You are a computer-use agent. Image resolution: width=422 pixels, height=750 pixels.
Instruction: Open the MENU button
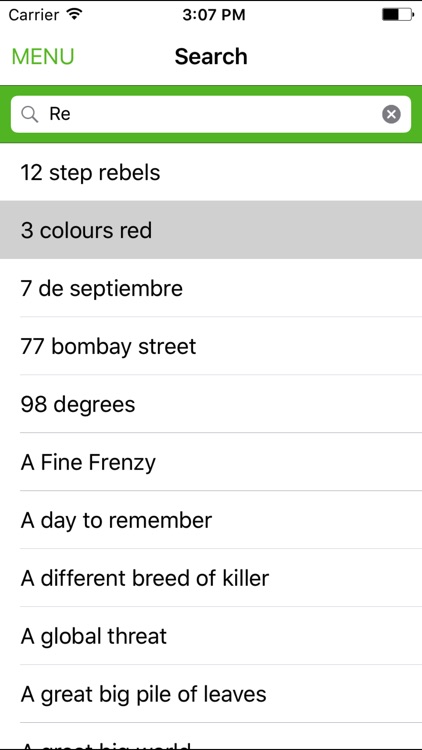pyautogui.click(x=43, y=56)
